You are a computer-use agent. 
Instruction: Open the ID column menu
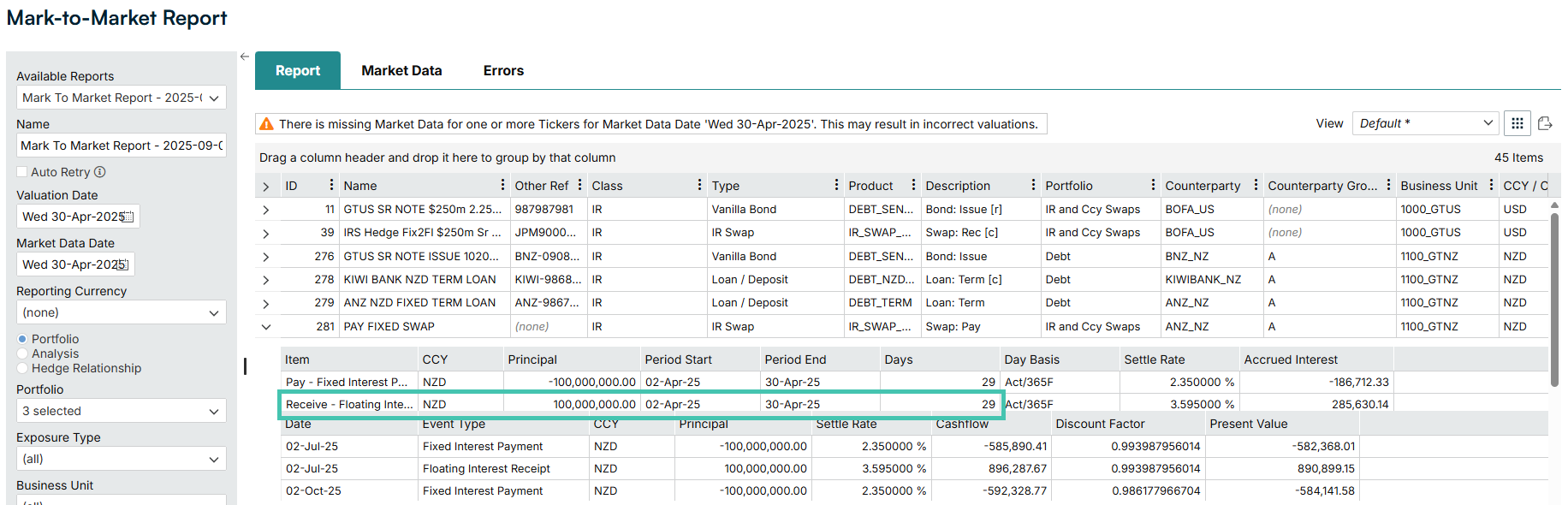coord(331,185)
